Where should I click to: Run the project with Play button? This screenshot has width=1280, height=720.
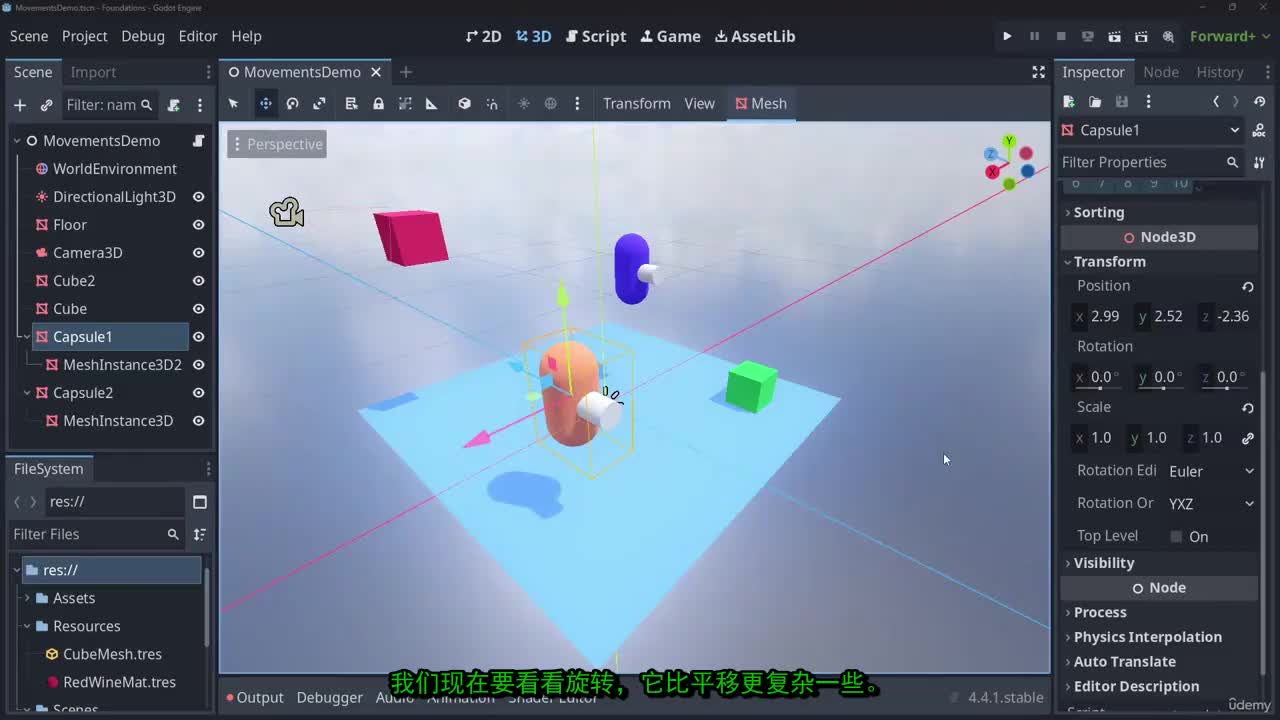point(1007,36)
